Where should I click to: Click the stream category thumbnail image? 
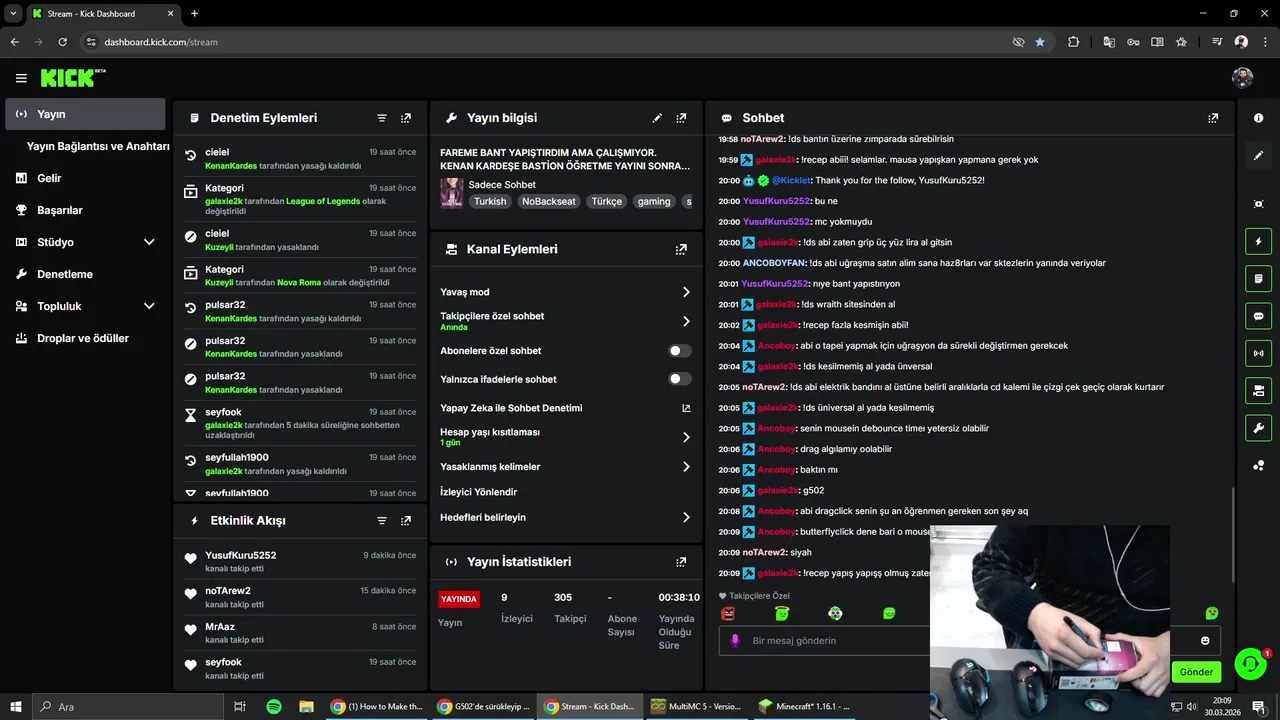pyautogui.click(x=452, y=193)
